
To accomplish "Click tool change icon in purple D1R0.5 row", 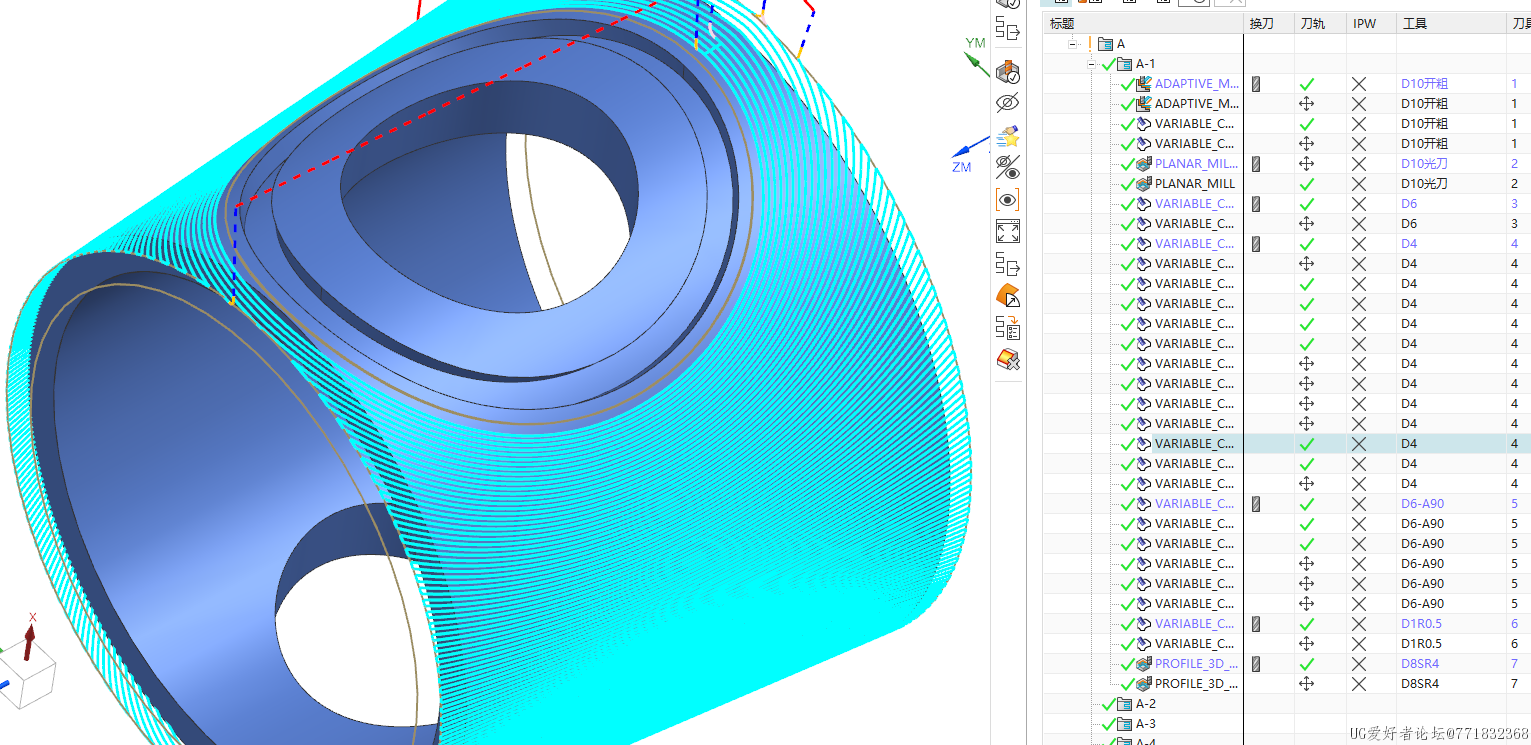I will coord(1256,624).
